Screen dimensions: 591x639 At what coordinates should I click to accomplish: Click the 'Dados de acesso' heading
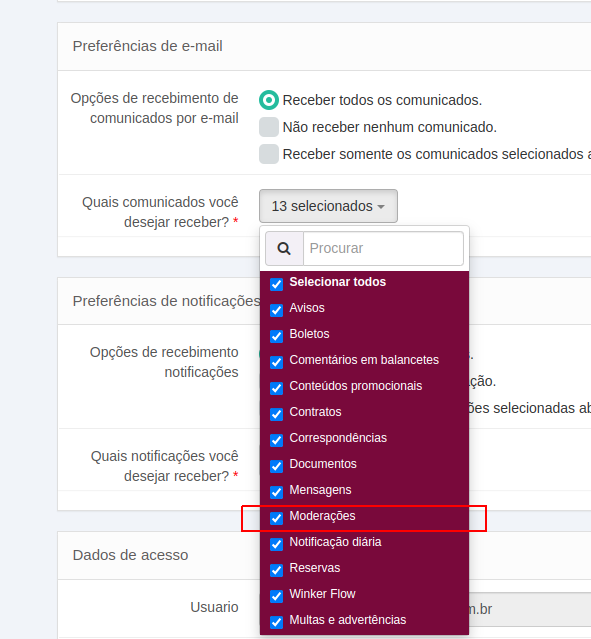(x=130, y=555)
